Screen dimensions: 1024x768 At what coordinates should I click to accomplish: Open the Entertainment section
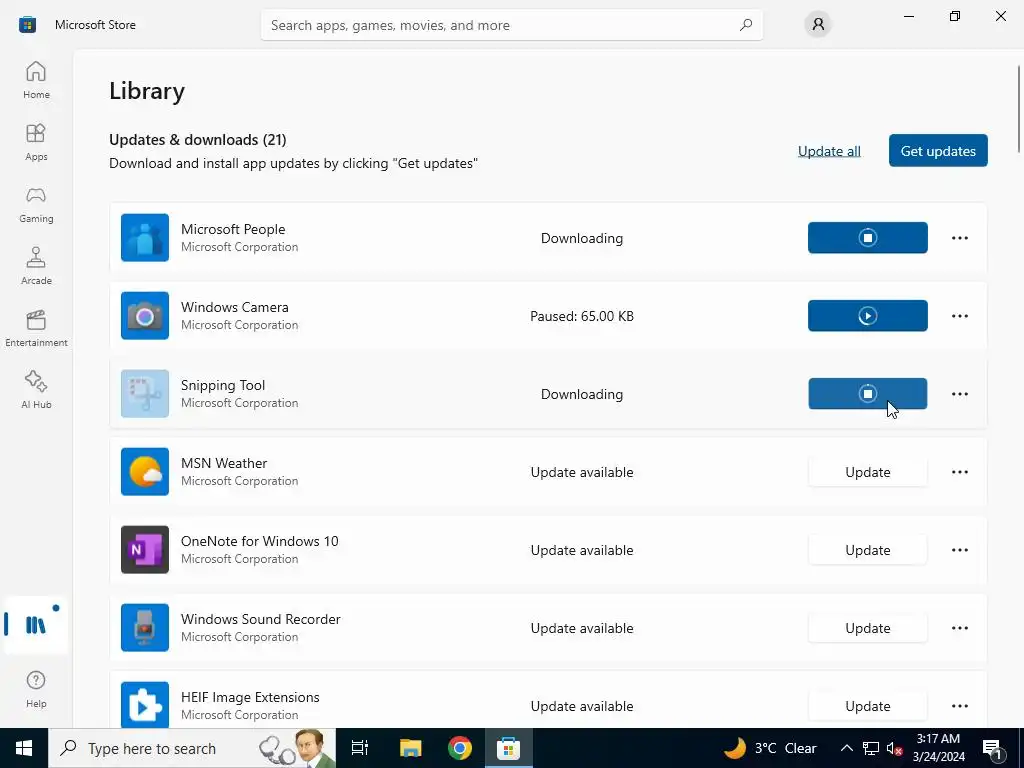(36, 328)
